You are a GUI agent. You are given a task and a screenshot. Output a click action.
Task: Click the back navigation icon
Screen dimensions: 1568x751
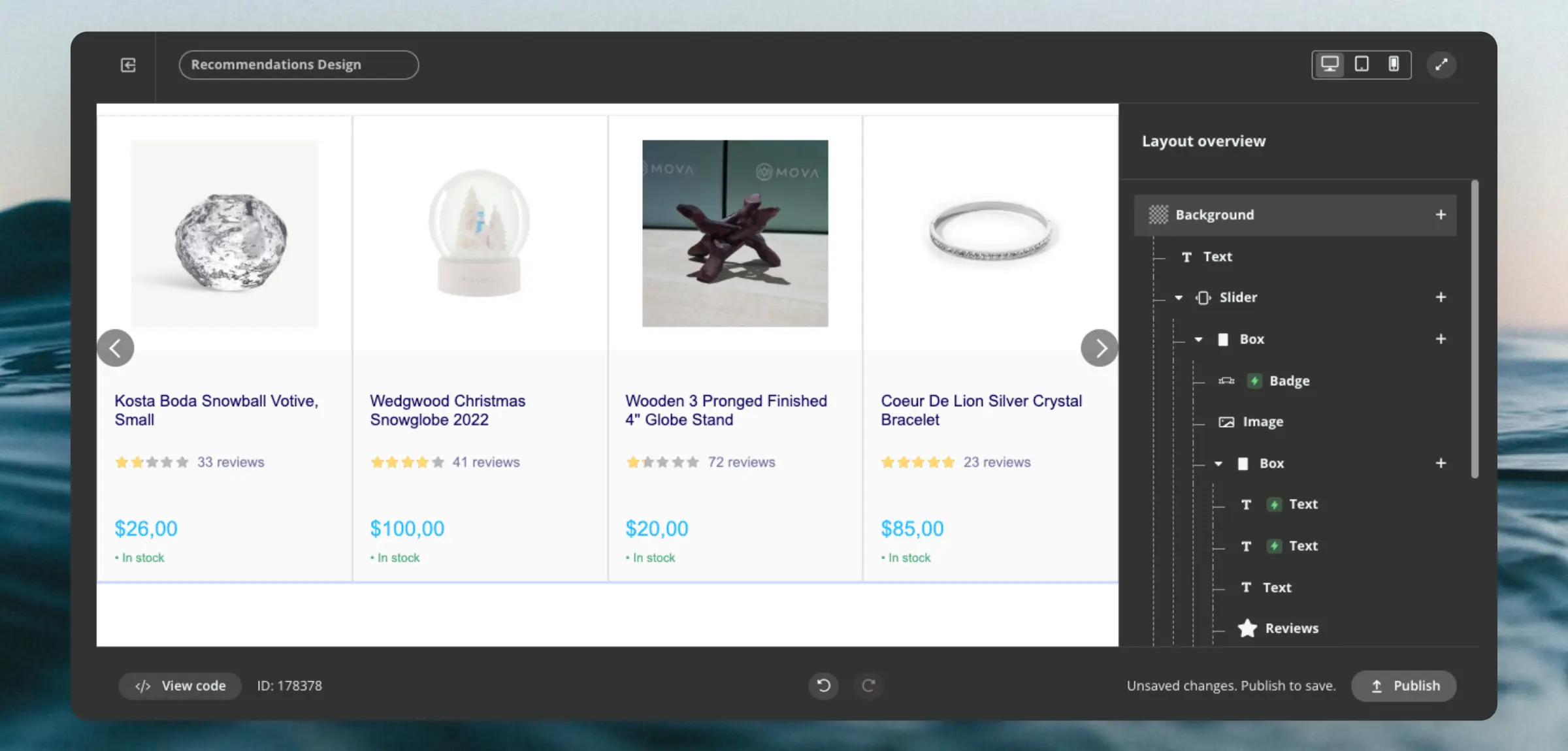(128, 64)
